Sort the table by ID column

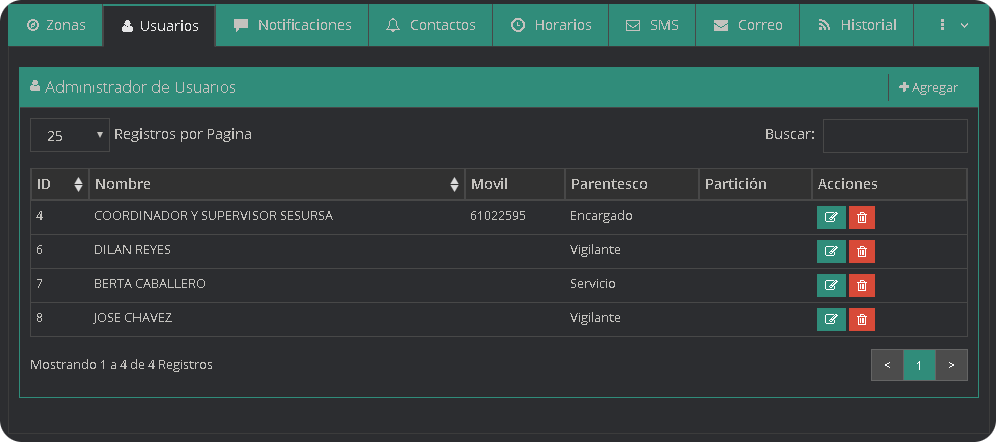coord(60,184)
